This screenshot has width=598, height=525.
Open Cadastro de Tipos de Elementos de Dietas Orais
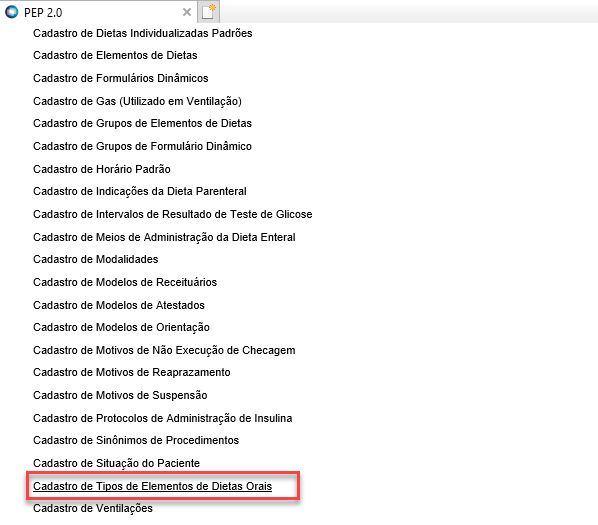[x=153, y=486]
